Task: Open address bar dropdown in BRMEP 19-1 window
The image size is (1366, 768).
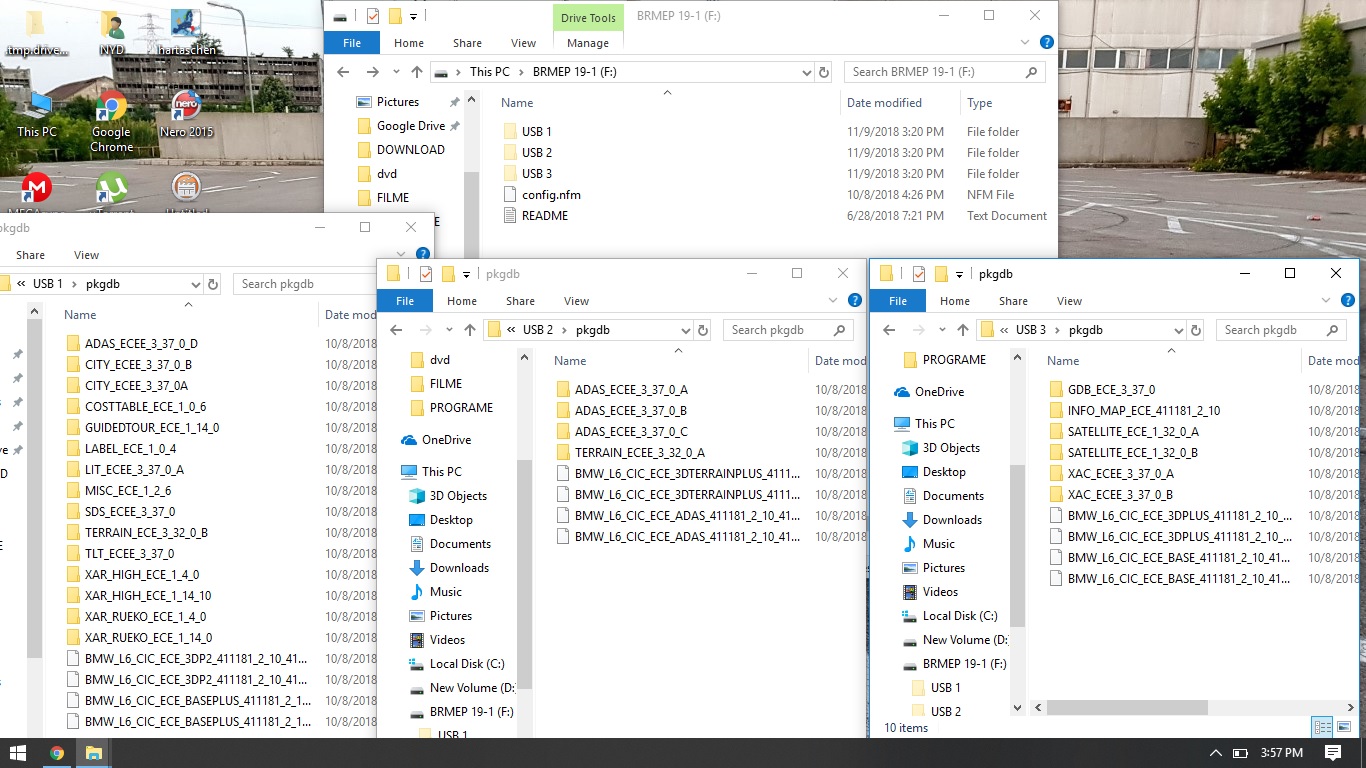Action: 807,72
